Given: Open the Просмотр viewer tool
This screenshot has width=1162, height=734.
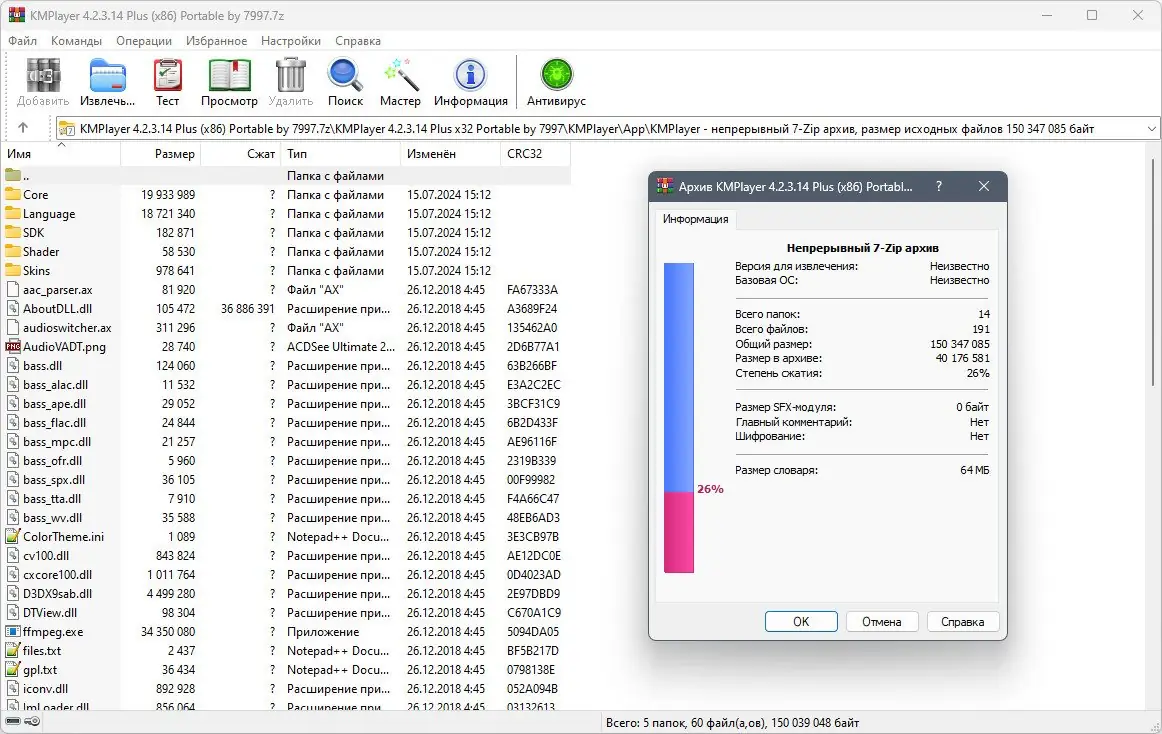Looking at the screenshot, I should click(x=229, y=75).
